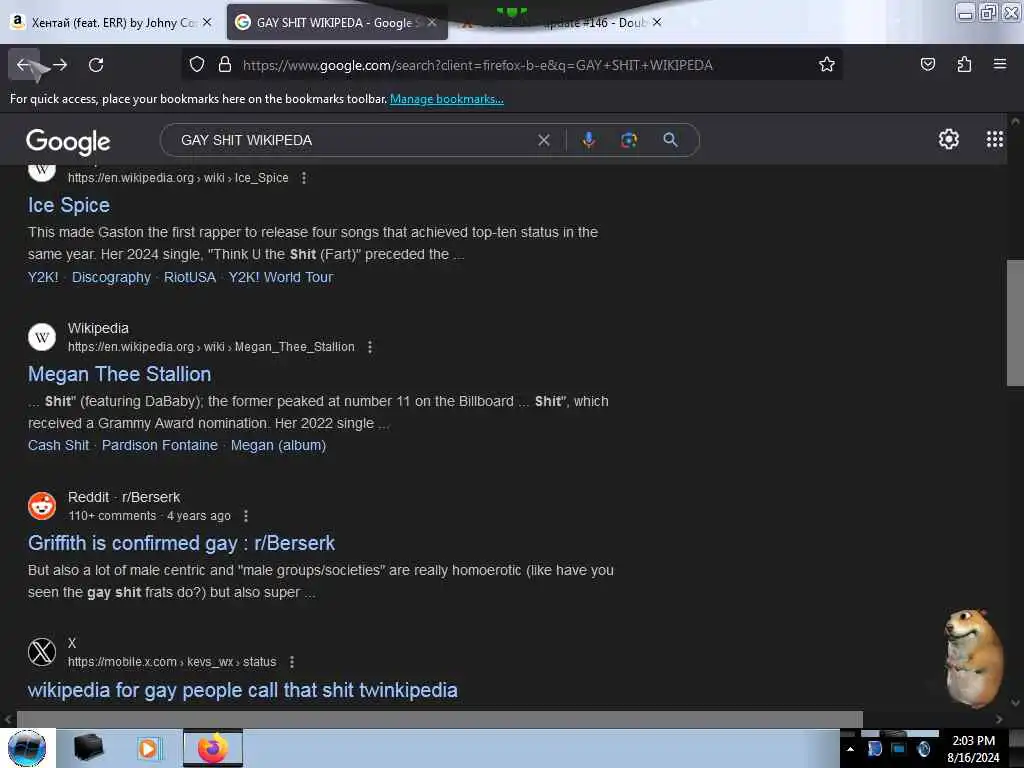Go back to the previous page
1024x768 pixels.
click(x=24, y=65)
